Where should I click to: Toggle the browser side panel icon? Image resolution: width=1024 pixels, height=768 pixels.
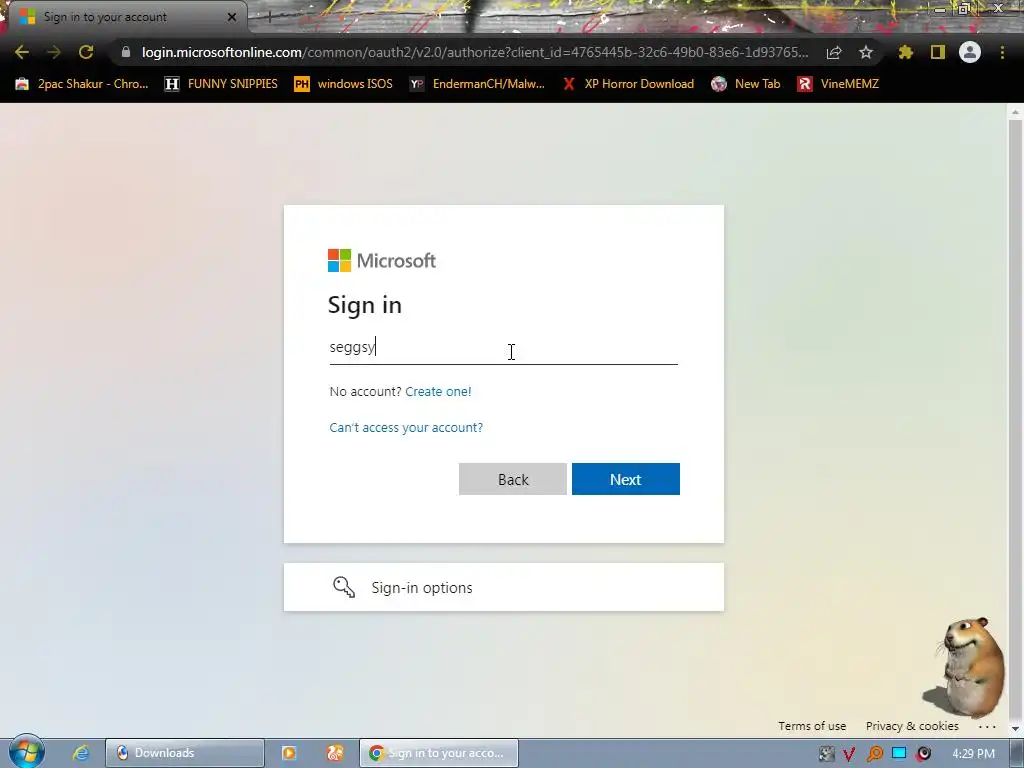pos(938,52)
